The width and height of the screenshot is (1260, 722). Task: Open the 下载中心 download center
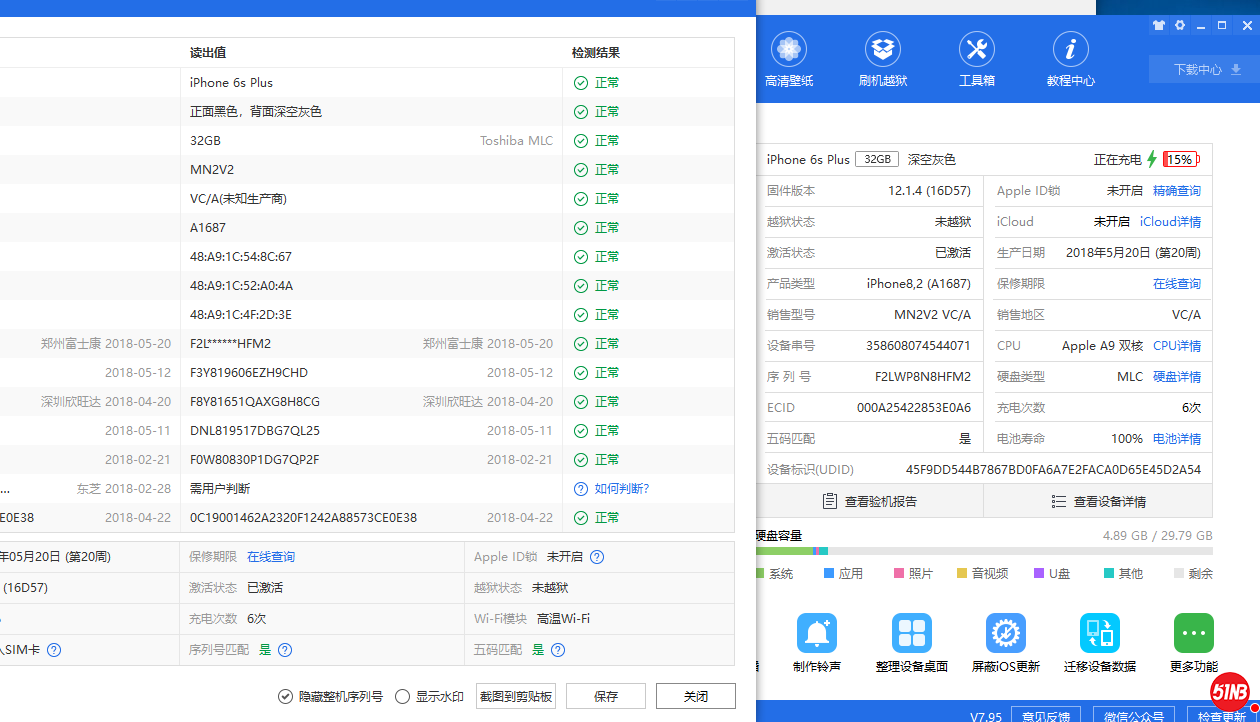pyautogui.click(x=1204, y=70)
